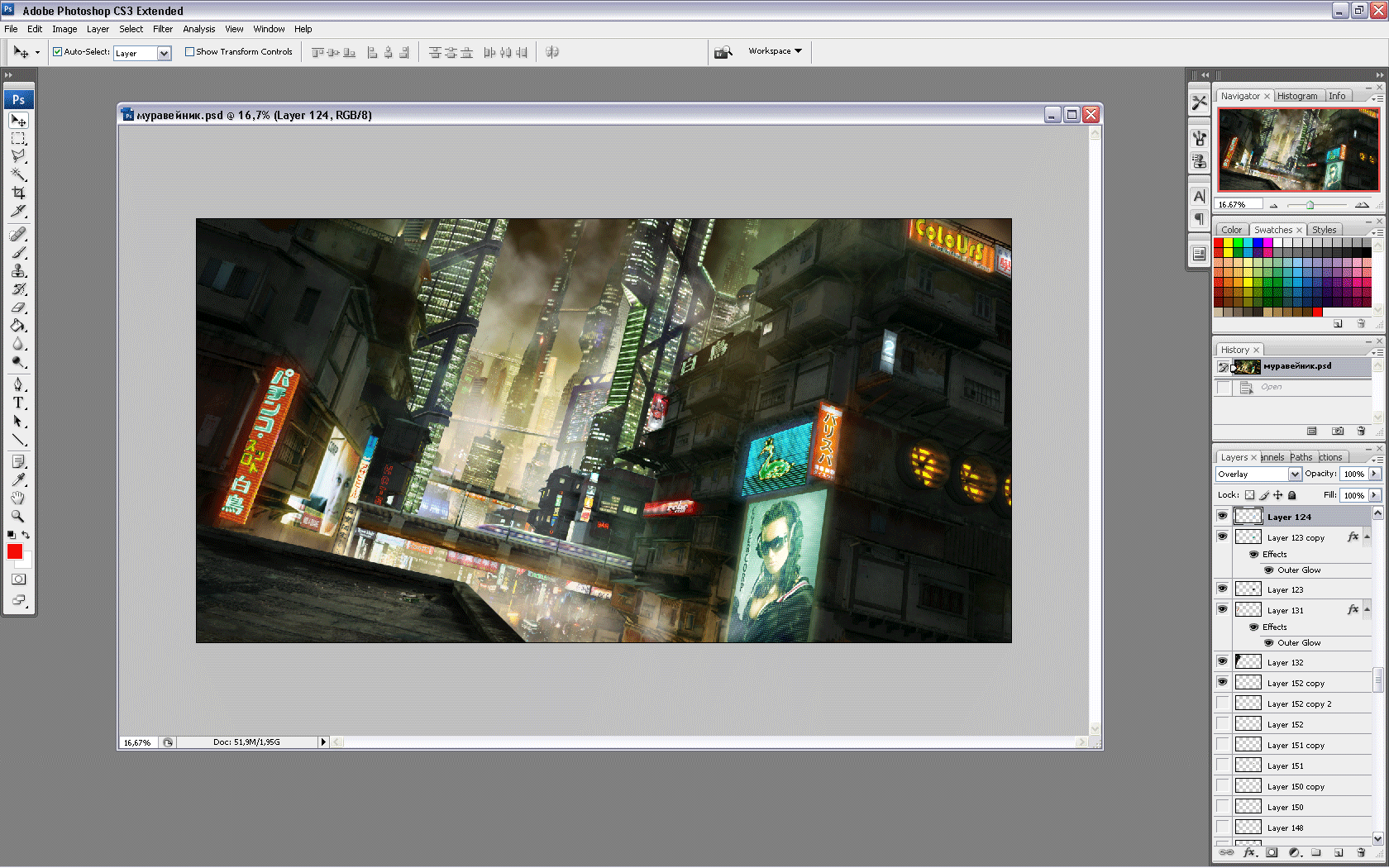Hide Layer 123 using its eye icon
Screen dimensions: 1389x868
click(1222, 589)
